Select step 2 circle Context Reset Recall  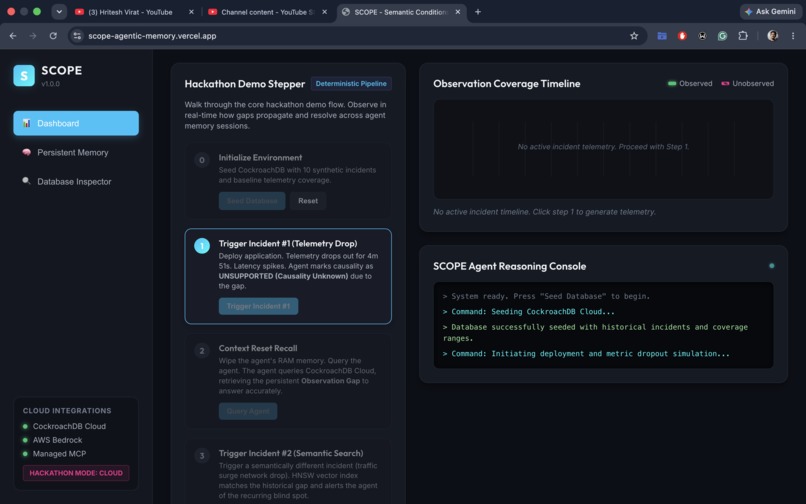(x=202, y=351)
